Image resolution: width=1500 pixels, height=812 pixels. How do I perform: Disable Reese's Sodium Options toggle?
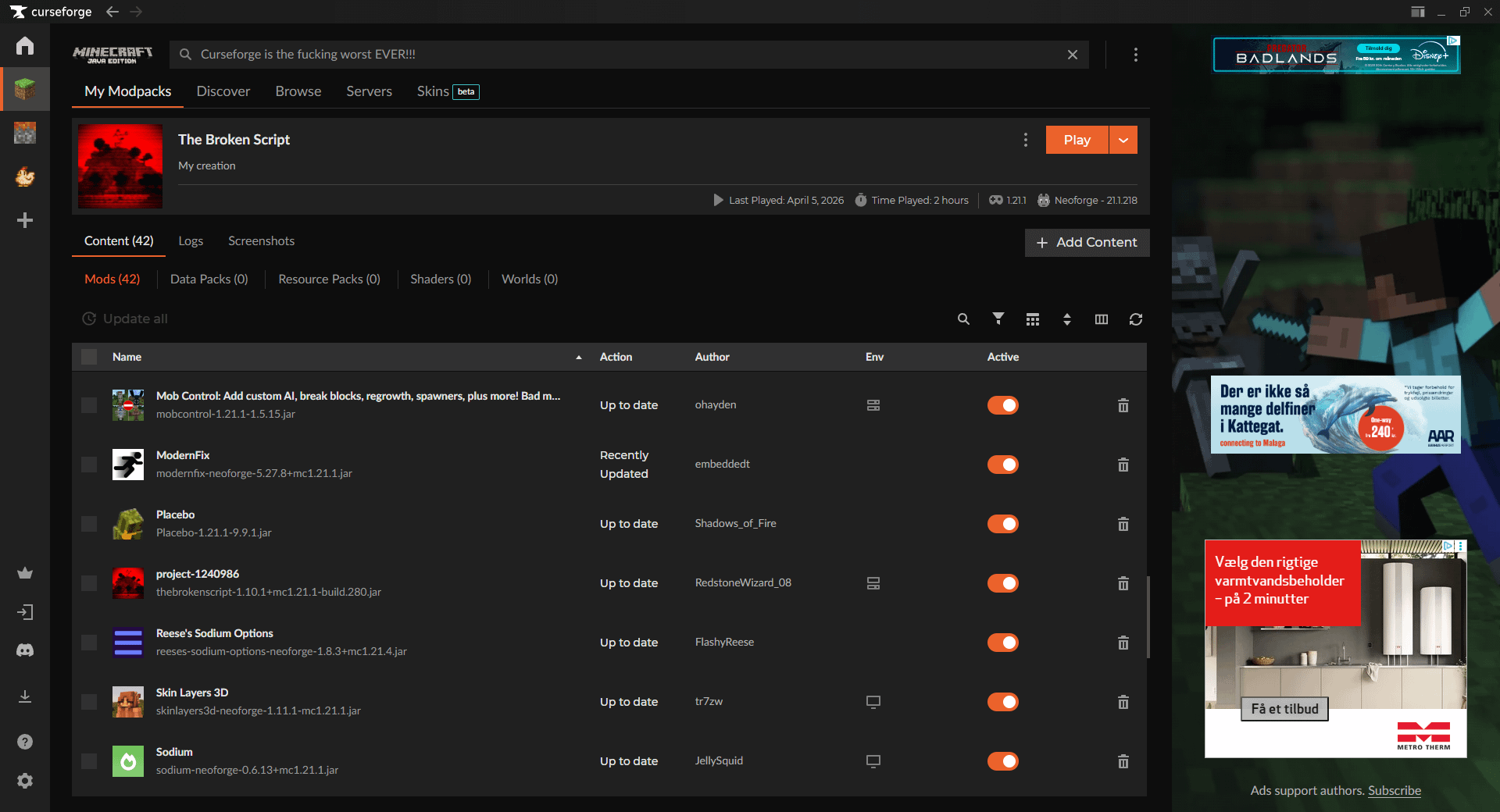(x=1003, y=643)
